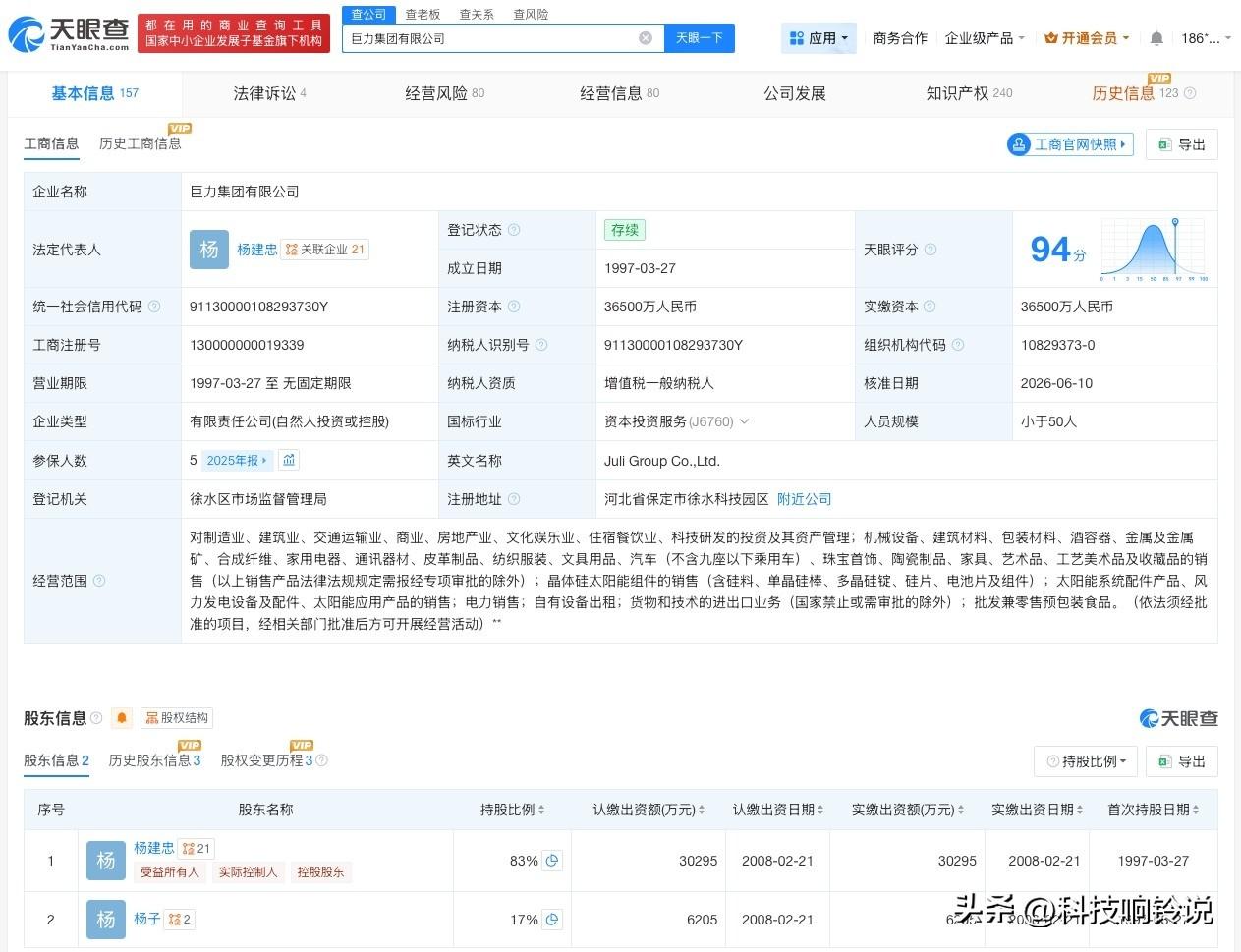The height and width of the screenshot is (952, 1241).
Task: Switch to 查公司 search tab
Action: (x=368, y=14)
